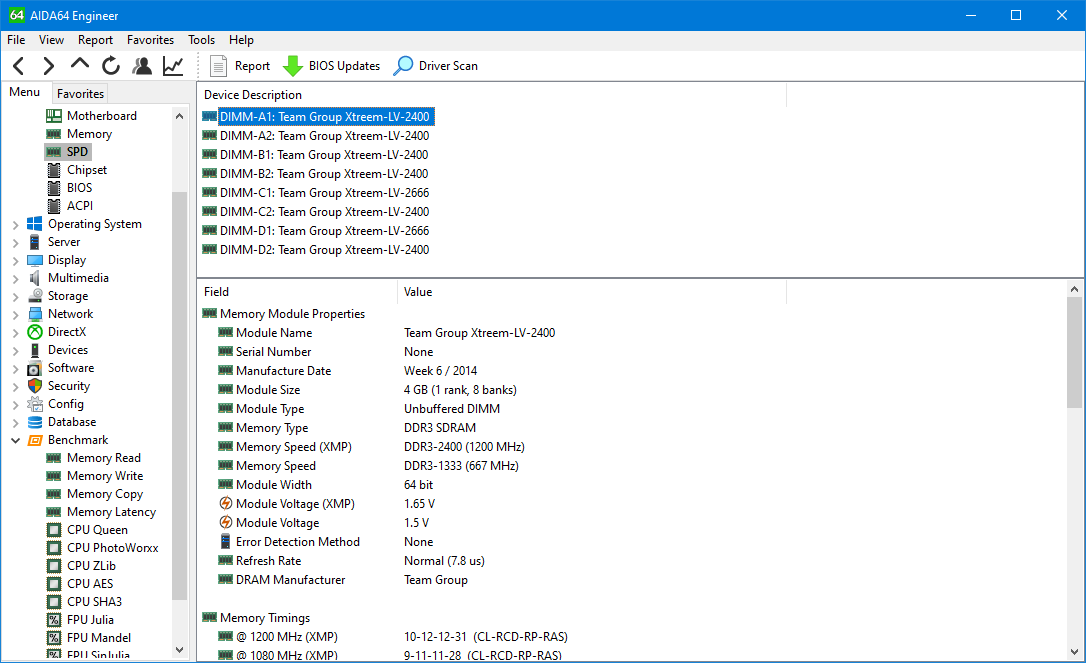Viewport: 1086px width, 663px height.
Task: Go forward with the right arrow icon
Action: point(48,66)
